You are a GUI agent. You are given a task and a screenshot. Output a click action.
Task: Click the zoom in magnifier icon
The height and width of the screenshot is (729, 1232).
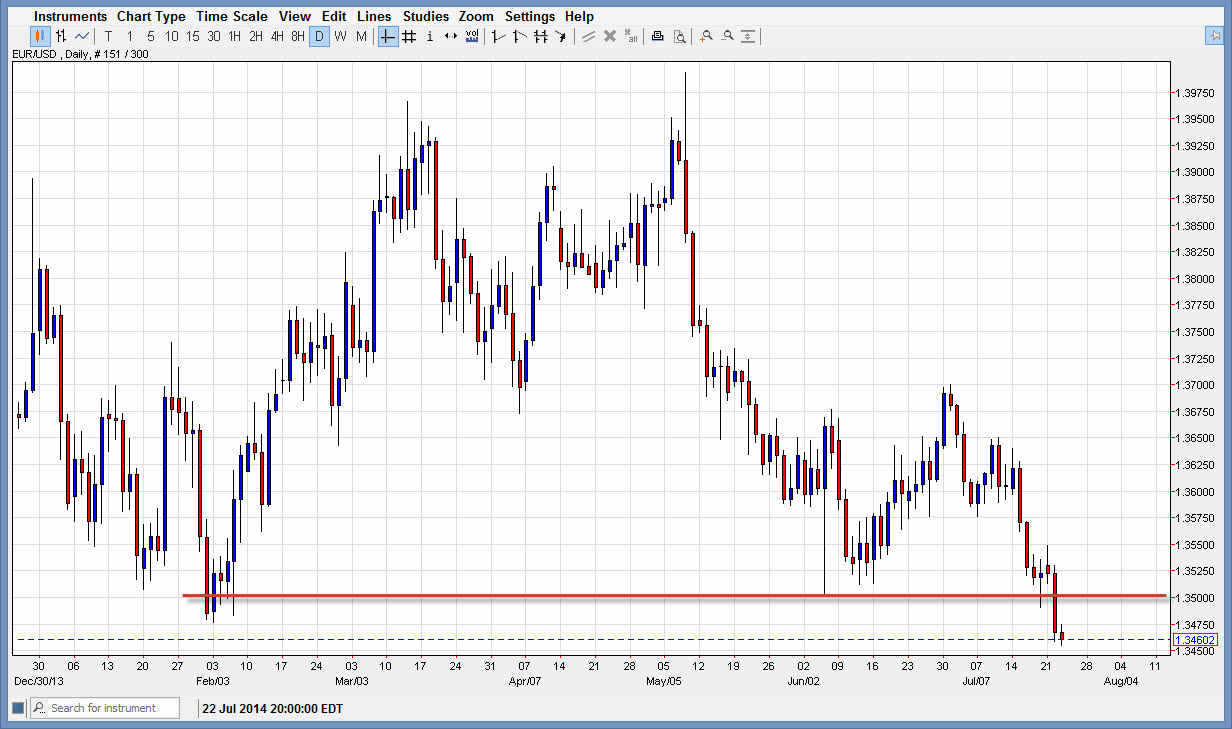706,37
